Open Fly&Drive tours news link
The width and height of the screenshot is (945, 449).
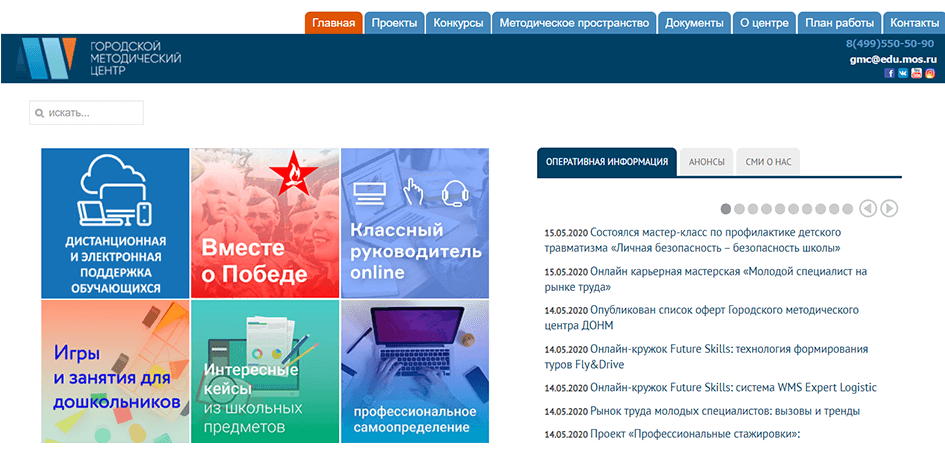click(706, 357)
